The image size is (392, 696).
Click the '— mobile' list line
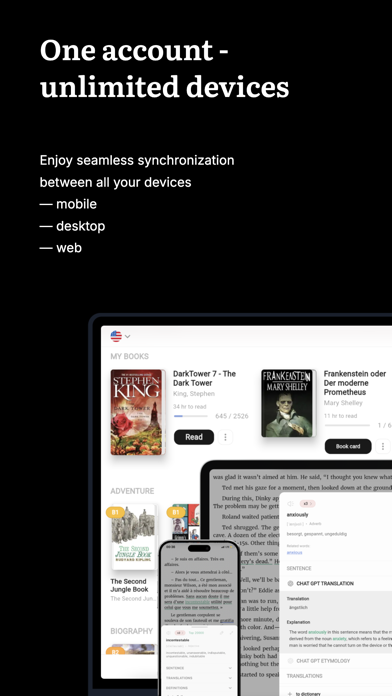pos(68,204)
